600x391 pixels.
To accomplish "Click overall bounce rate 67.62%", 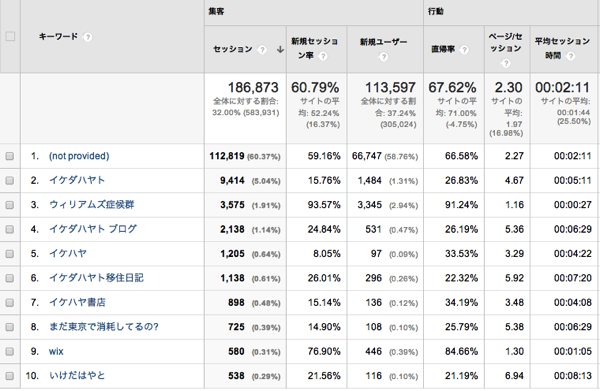I will point(452,88).
